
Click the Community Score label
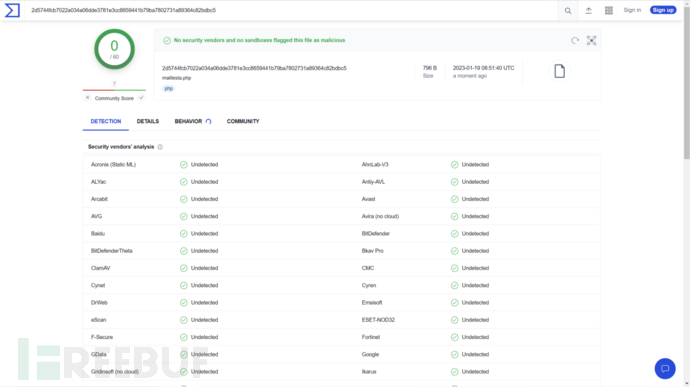pyautogui.click(x=114, y=98)
